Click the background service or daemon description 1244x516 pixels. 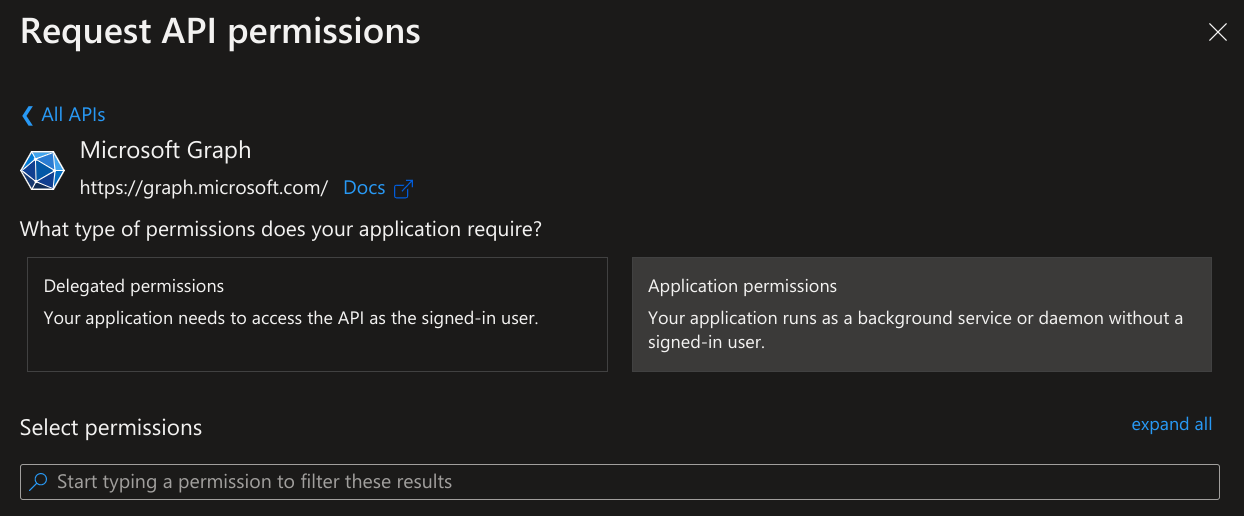[915, 318]
